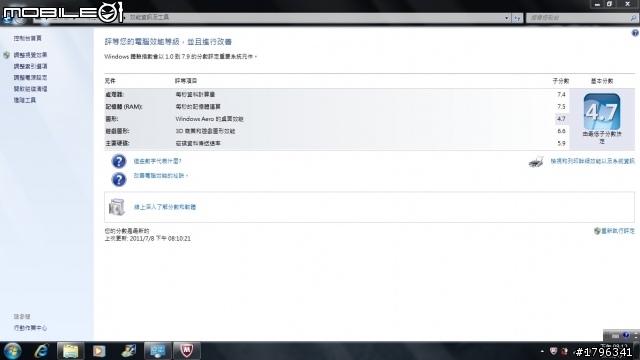Click the 基本分數 column header
Viewport: 640px width, 360px height.
tap(602, 81)
